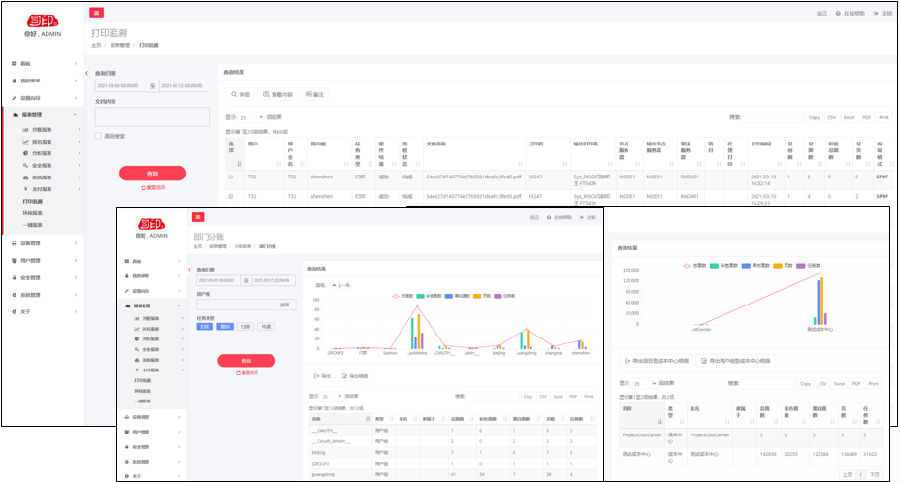The image size is (900, 482).
Task: Open 支付报表 yen icon in 打印追溯 window sidebar
Action: coord(25,189)
